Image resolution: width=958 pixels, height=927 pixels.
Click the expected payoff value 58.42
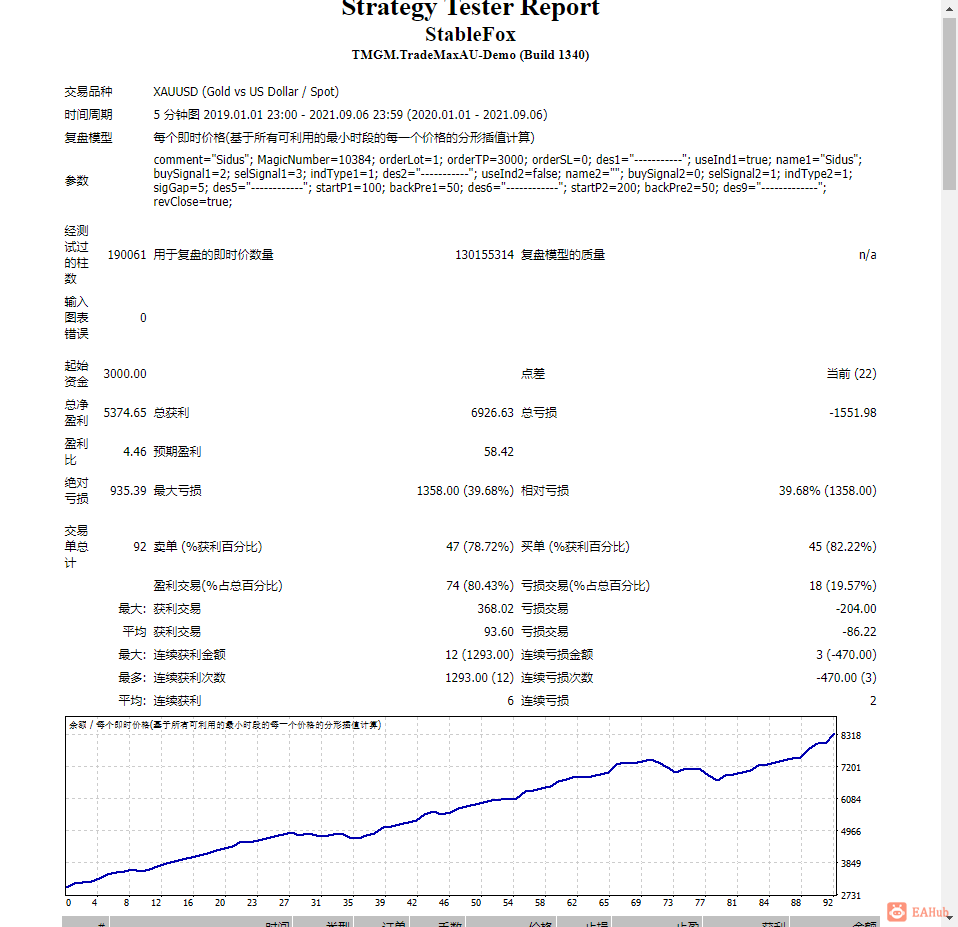click(x=499, y=452)
